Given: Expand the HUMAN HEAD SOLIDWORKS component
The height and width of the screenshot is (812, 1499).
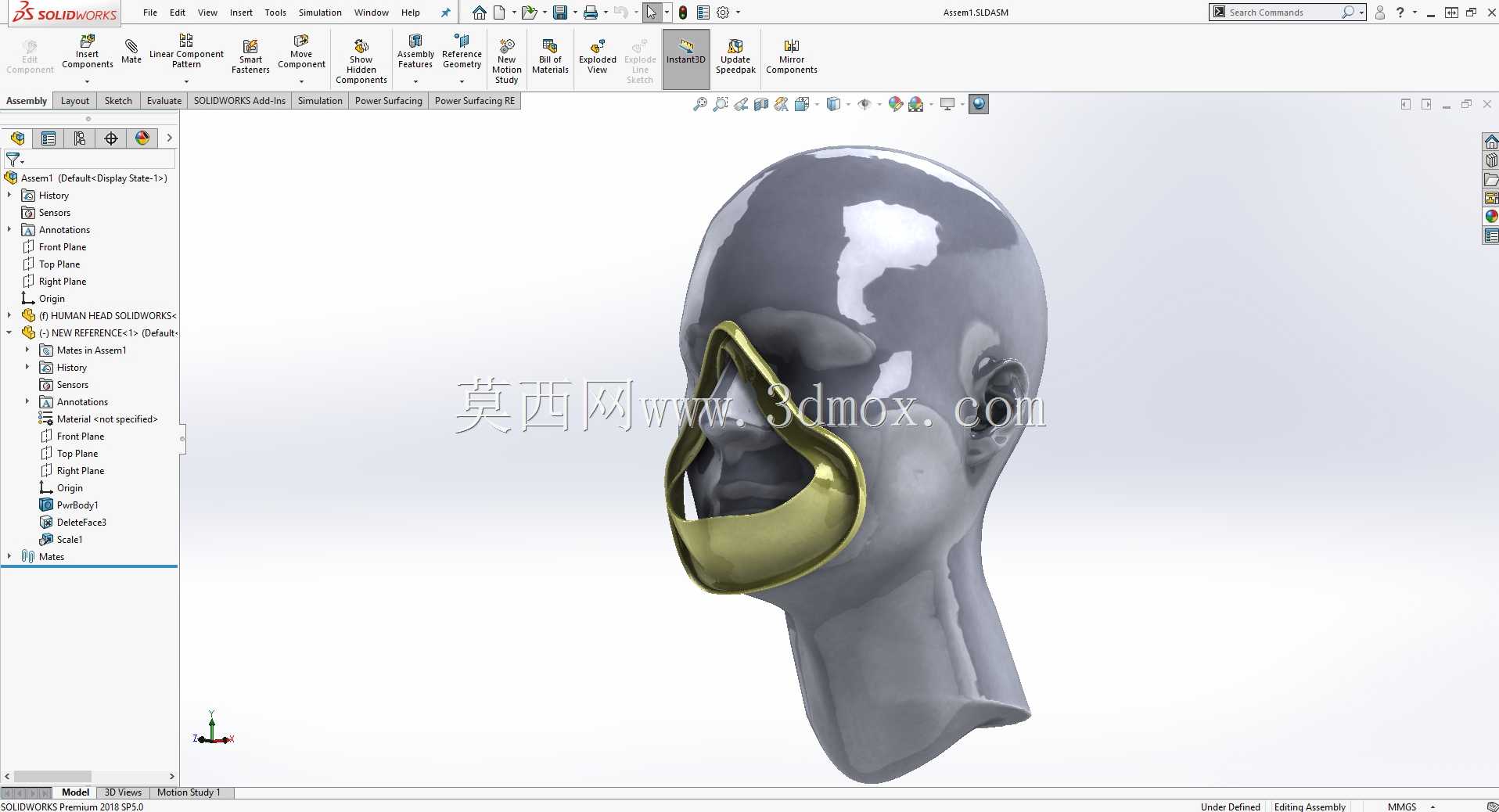Looking at the screenshot, I should pyautogui.click(x=9, y=315).
